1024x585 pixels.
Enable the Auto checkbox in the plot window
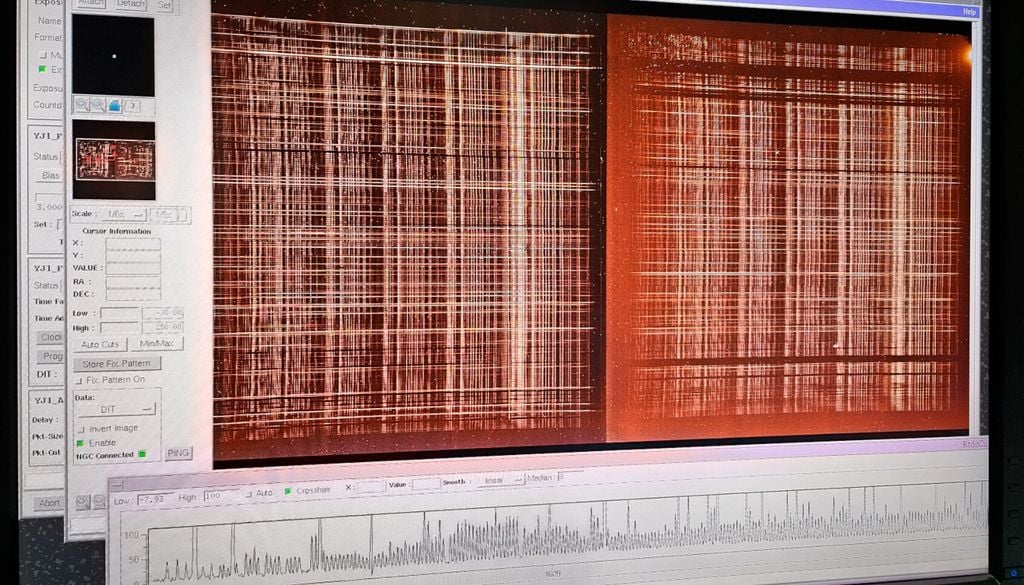click(x=248, y=494)
